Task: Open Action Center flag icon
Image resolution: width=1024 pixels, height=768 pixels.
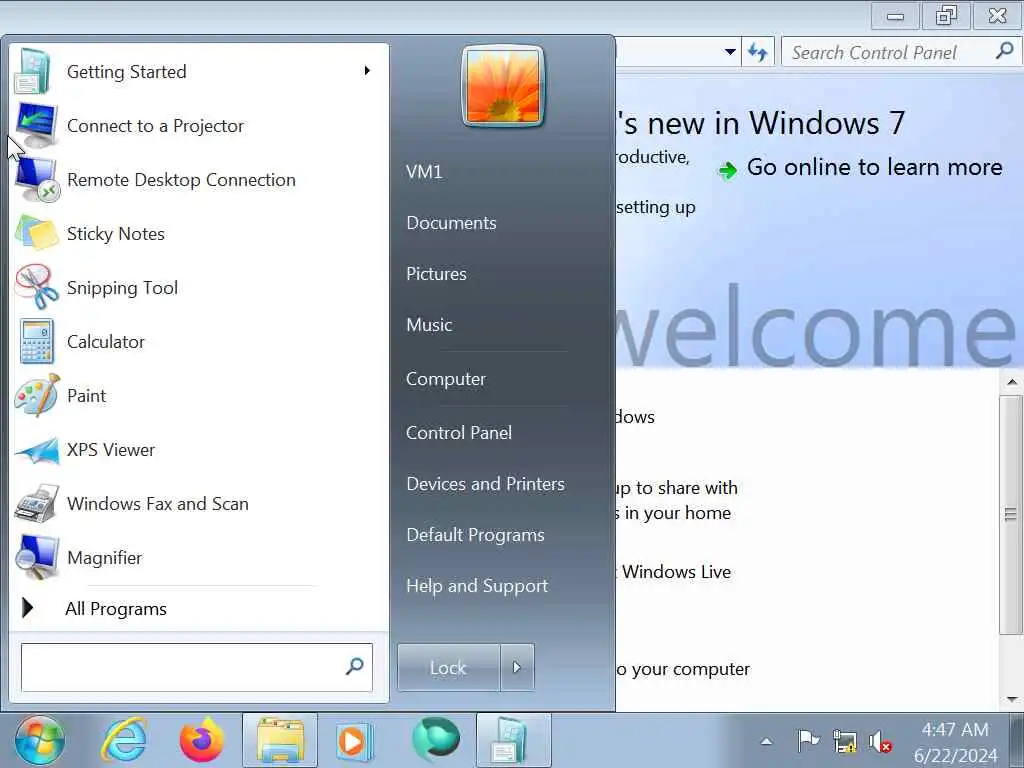Action: click(x=808, y=741)
